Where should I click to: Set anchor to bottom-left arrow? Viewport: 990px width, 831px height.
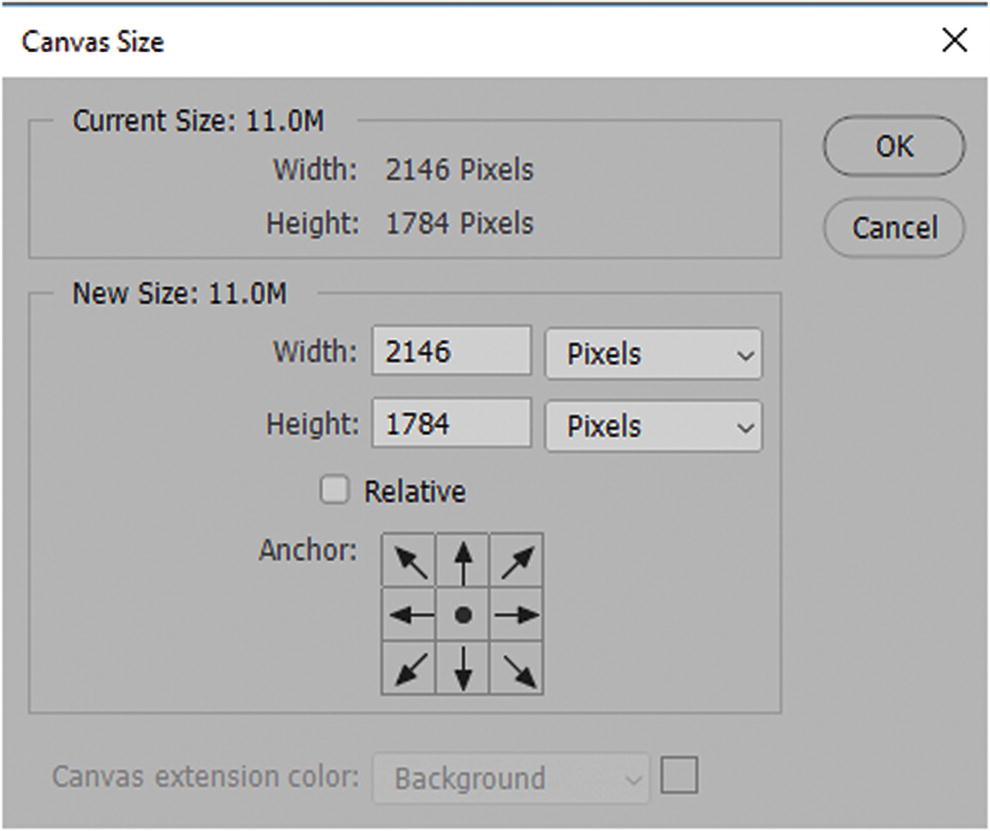coord(410,668)
